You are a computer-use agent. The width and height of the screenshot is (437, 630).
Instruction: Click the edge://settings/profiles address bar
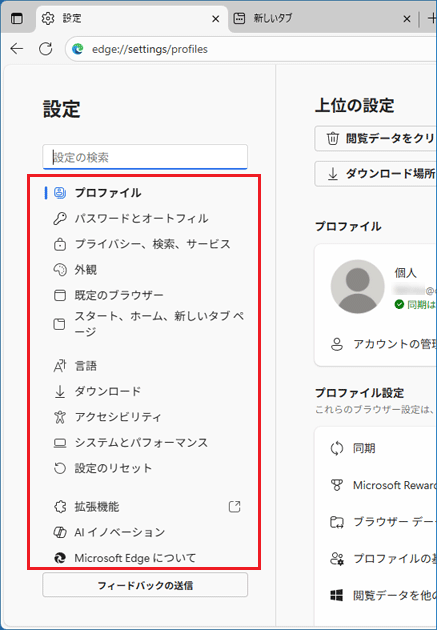pos(251,49)
